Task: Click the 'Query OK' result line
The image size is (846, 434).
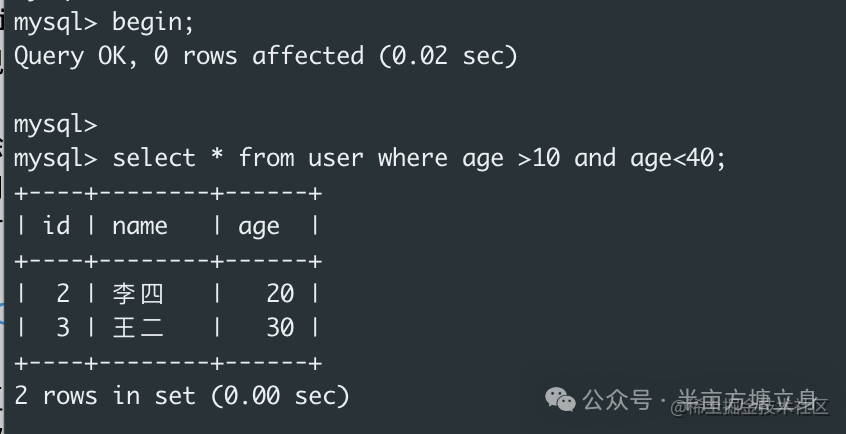Action: pyautogui.click(x=70, y=56)
